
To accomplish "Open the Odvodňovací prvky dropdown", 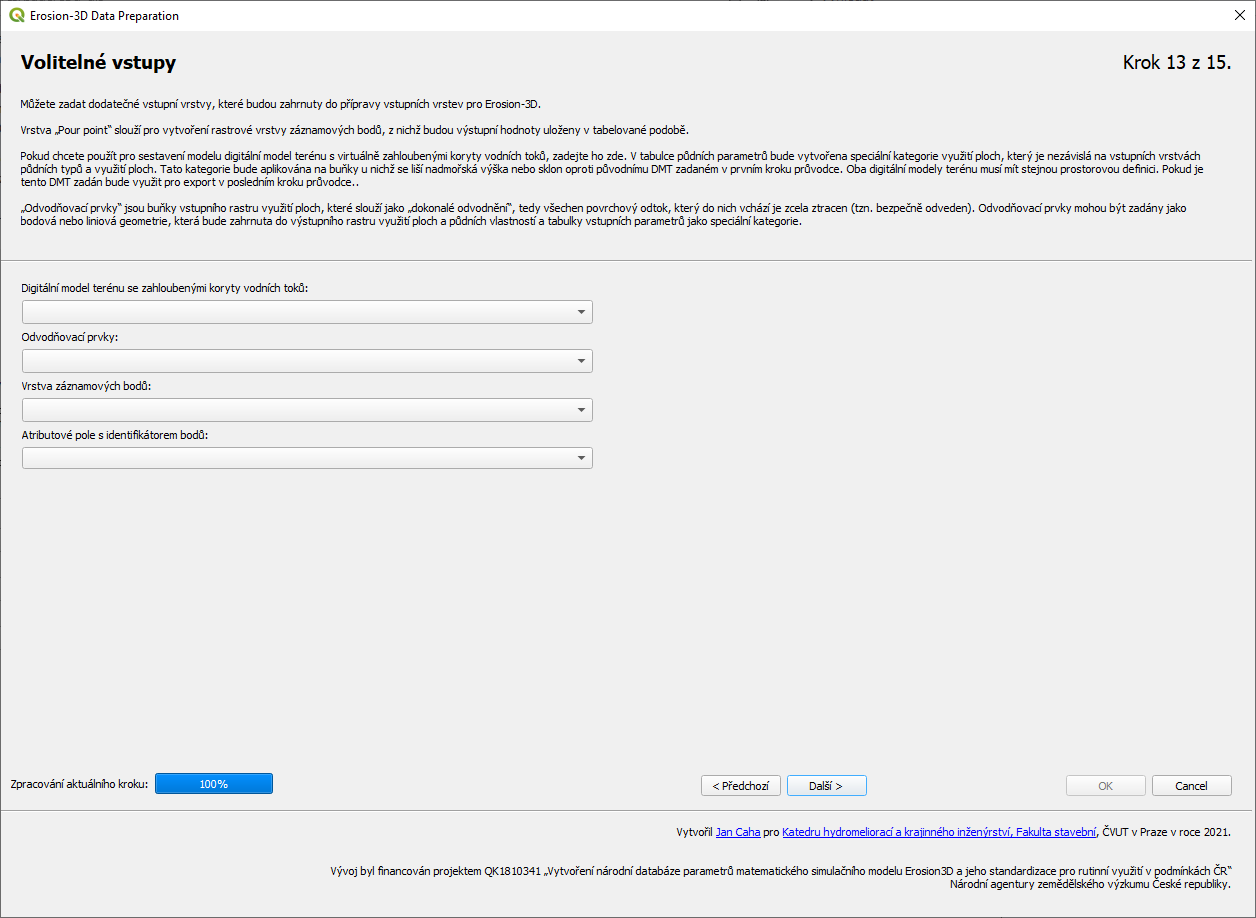I will click(307, 361).
